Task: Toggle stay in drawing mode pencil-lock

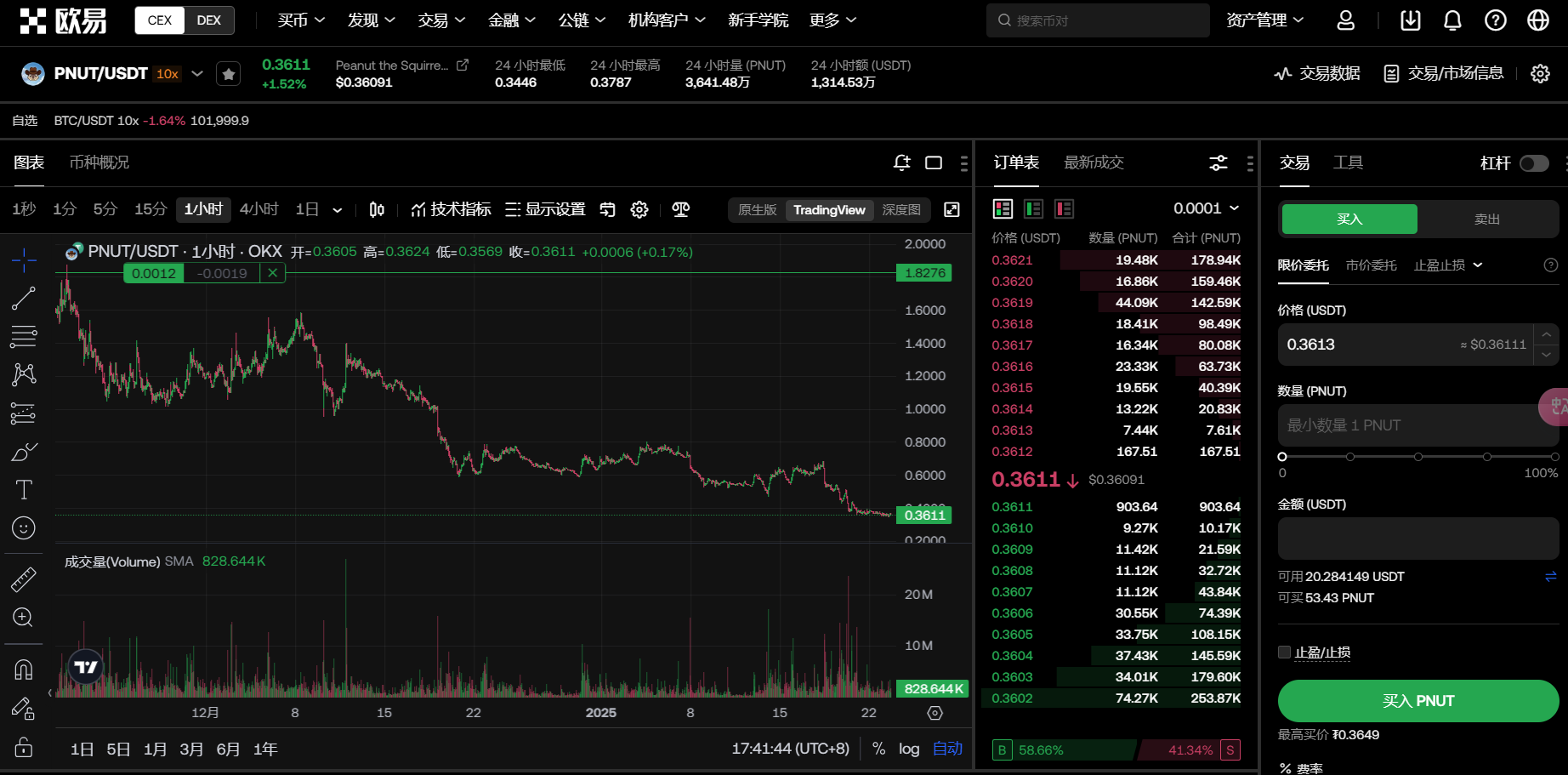Action: [x=24, y=708]
